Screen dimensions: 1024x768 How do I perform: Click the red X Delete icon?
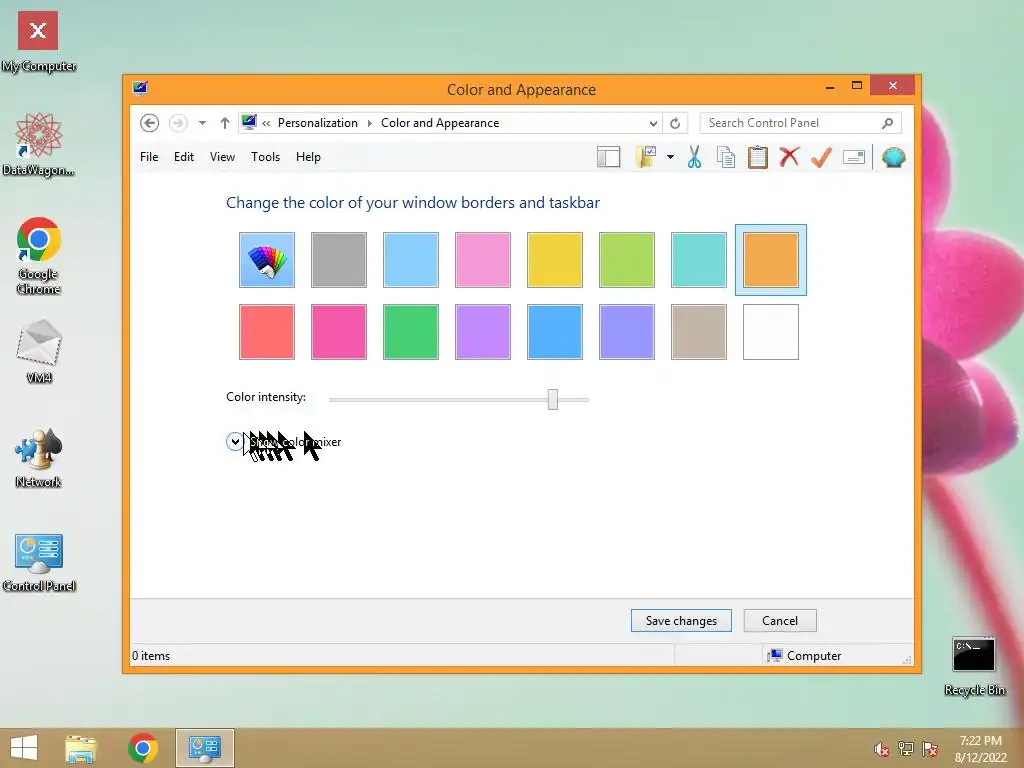click(789, 157)
